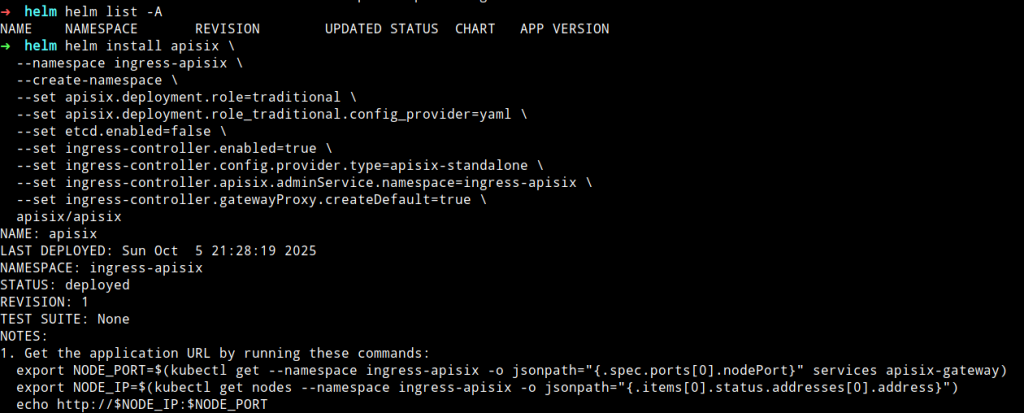Click the 'apisix/apisix' chart name line
This screenshot has height=413, width=1024.
(x=69, y=216)
